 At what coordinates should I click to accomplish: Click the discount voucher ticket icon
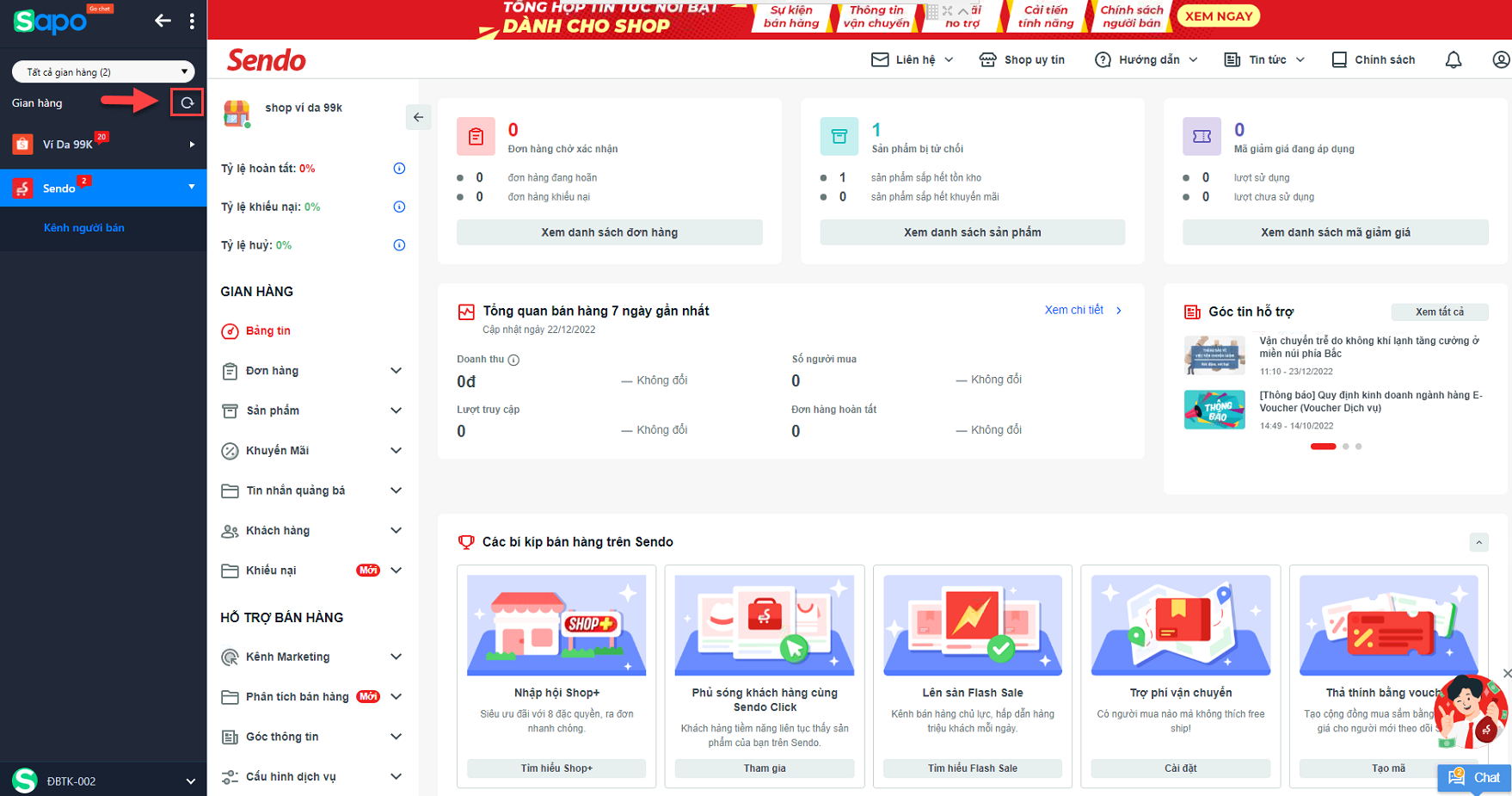pyautogui.click(x=1202, y=136)
